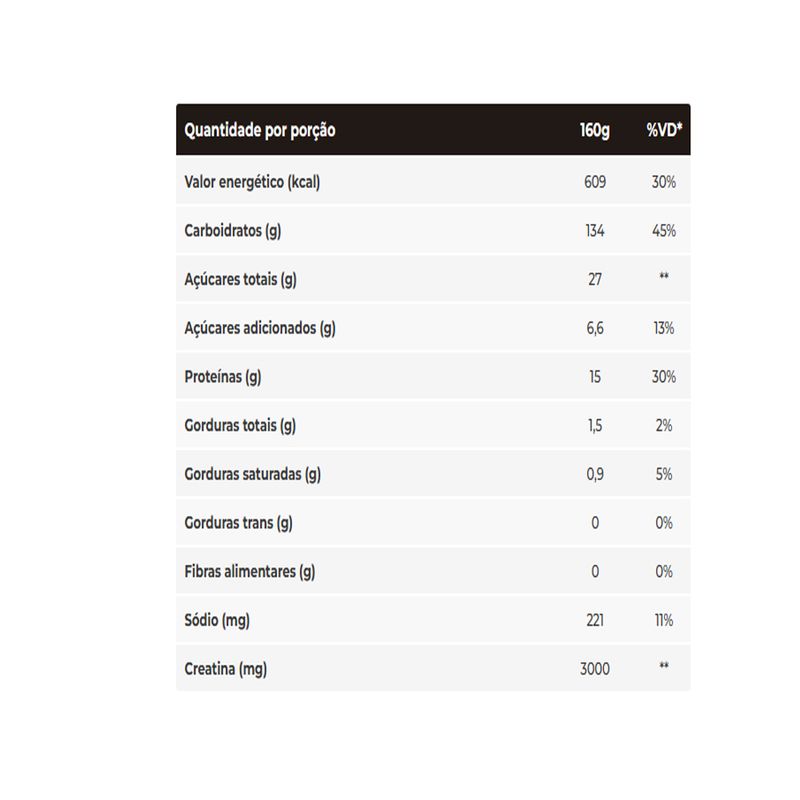
Task: Select the 160g serving size header
Action: [x=594, y=131]
